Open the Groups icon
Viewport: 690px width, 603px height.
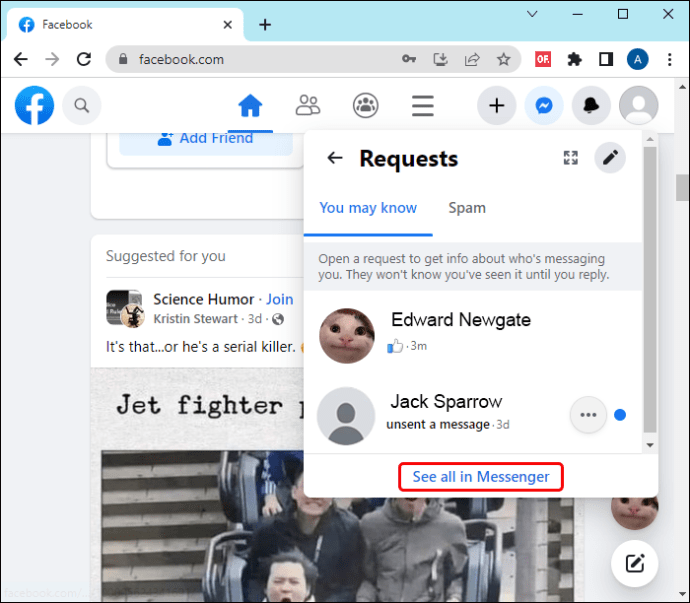365,106
